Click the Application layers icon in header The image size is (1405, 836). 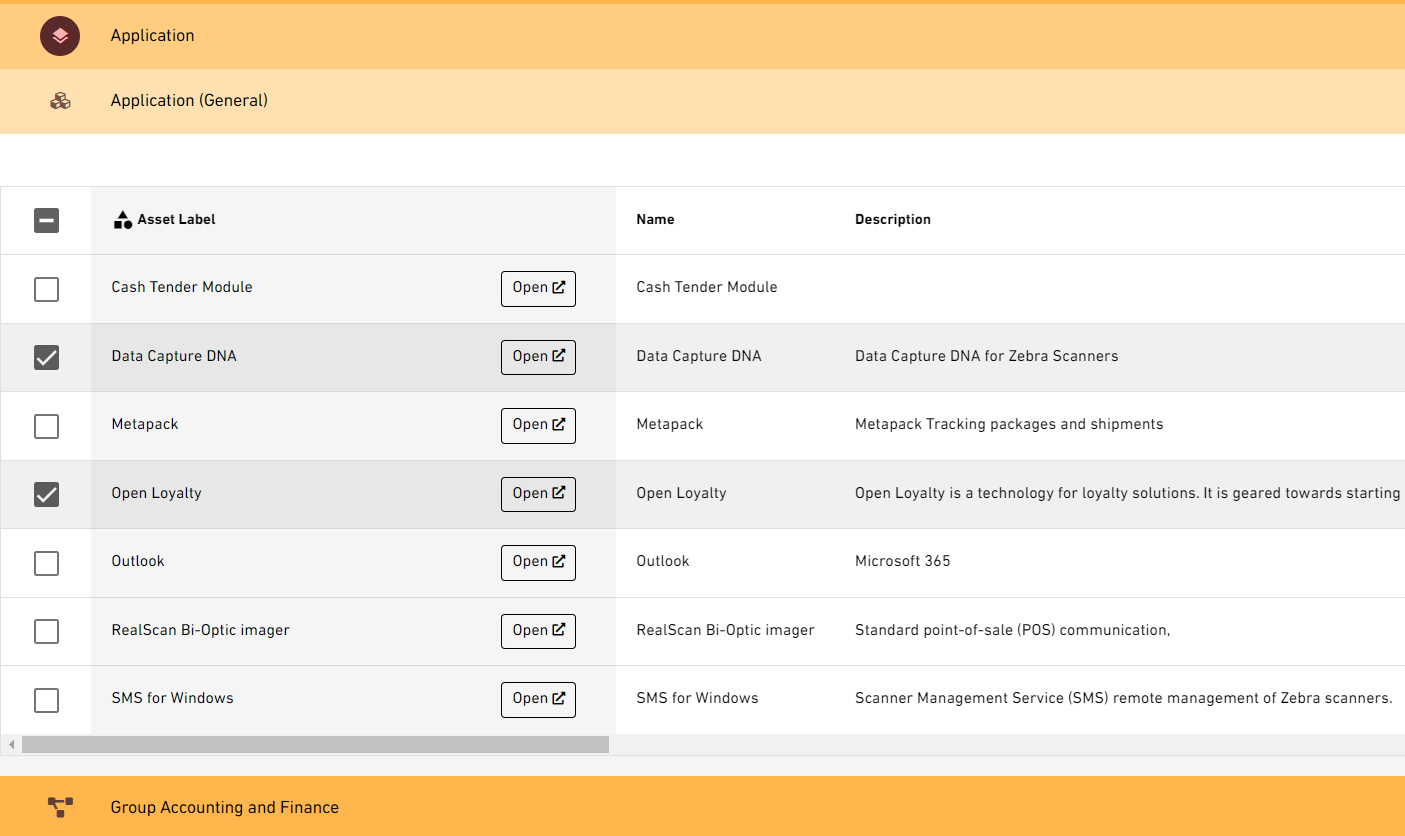pyautogui.click(x=60, y=36)
